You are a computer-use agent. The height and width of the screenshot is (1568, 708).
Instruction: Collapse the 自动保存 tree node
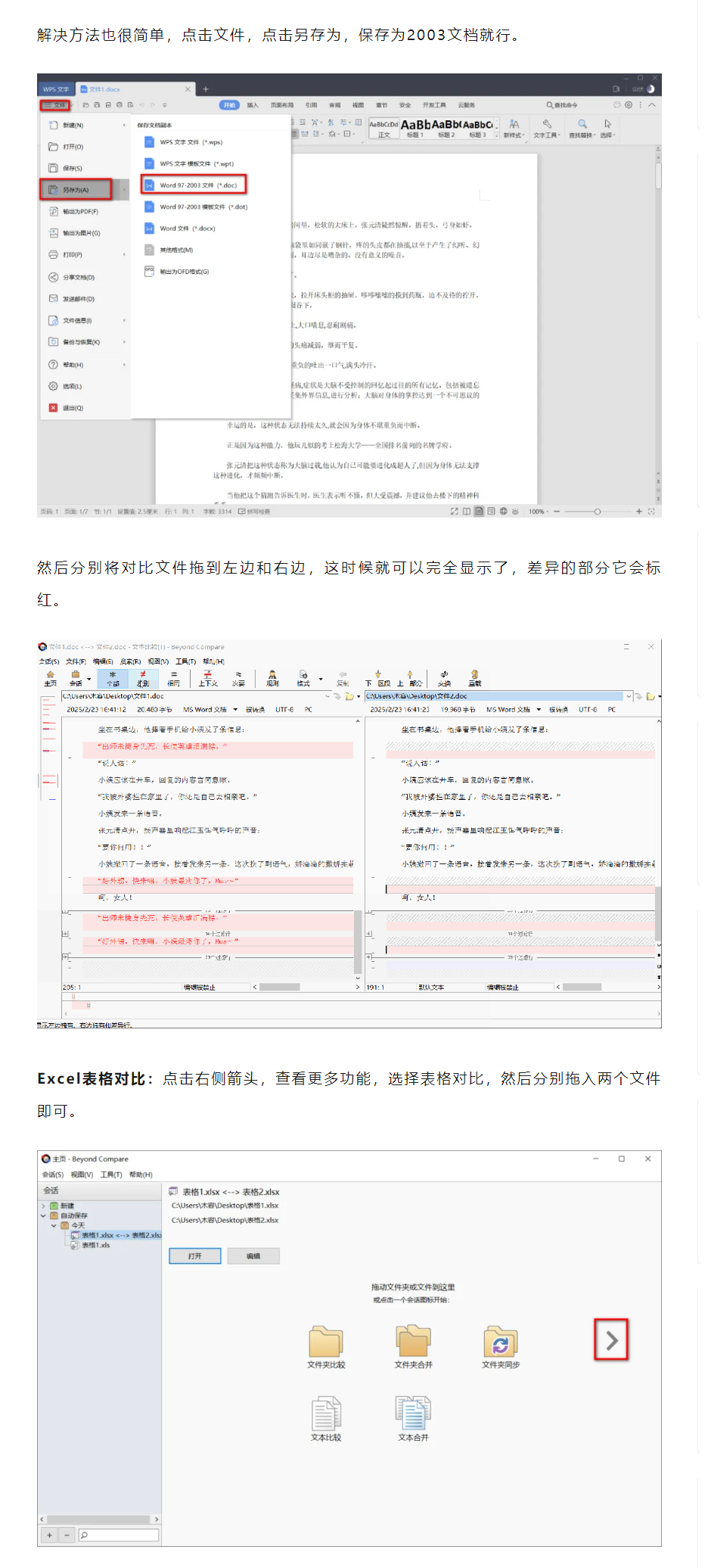pyautogui.click(x=44, y=1215)
